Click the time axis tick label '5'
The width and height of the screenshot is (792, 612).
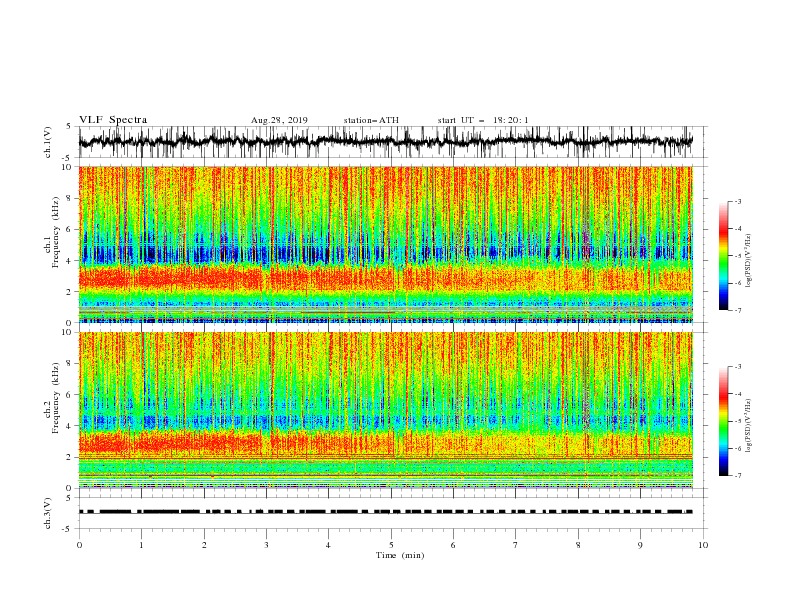coord(391,545)
